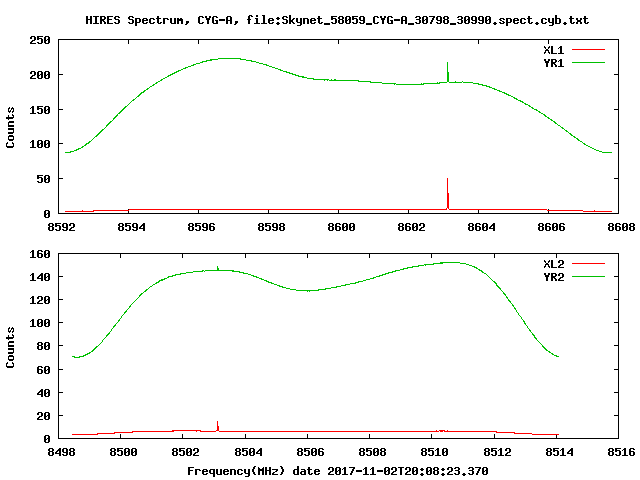Click the 8516 tick label
Image resolution: width=640 pixels, height=480 pixels.
click(x=621, y=452)
